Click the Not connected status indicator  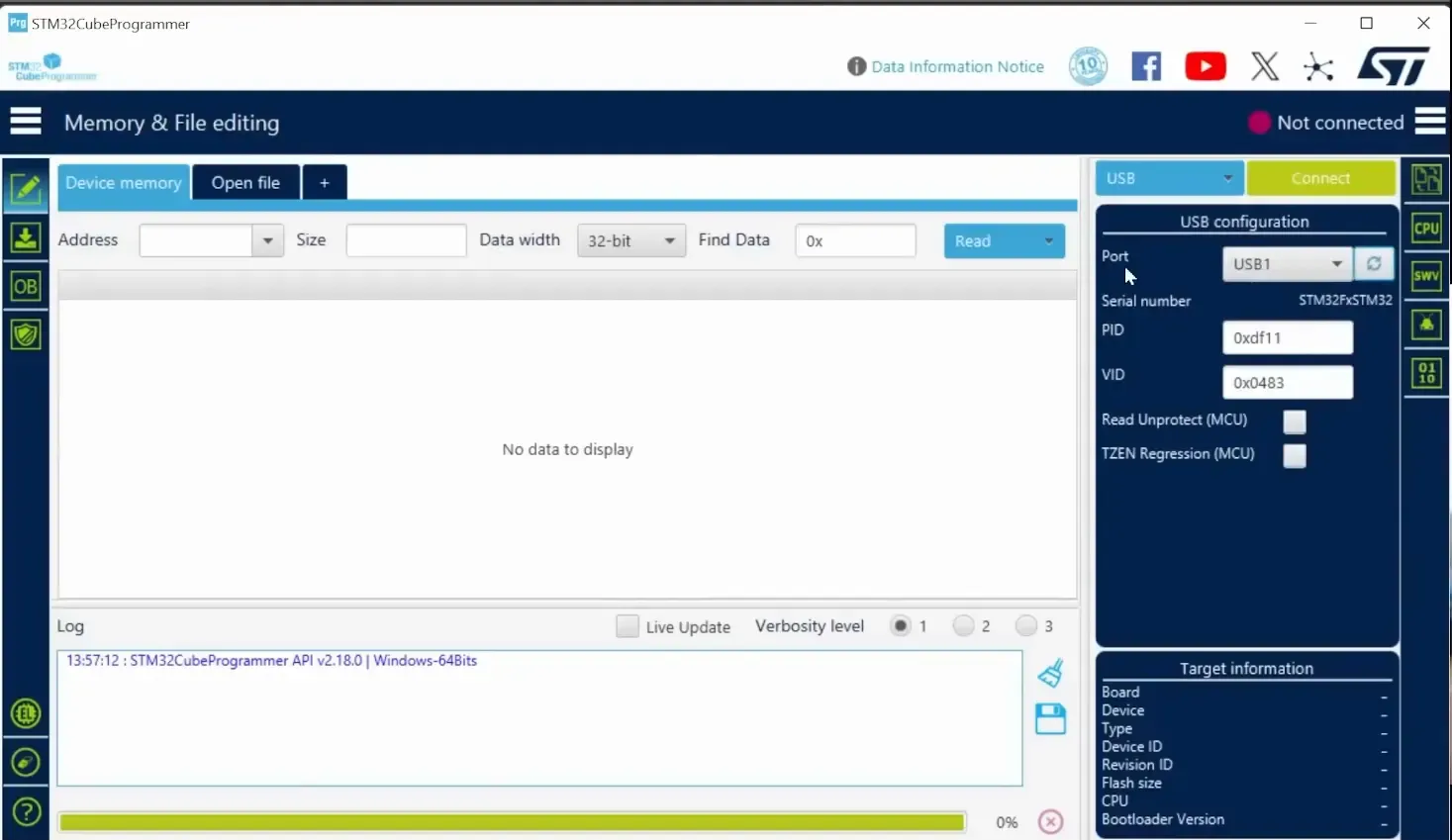point(1326,123)
